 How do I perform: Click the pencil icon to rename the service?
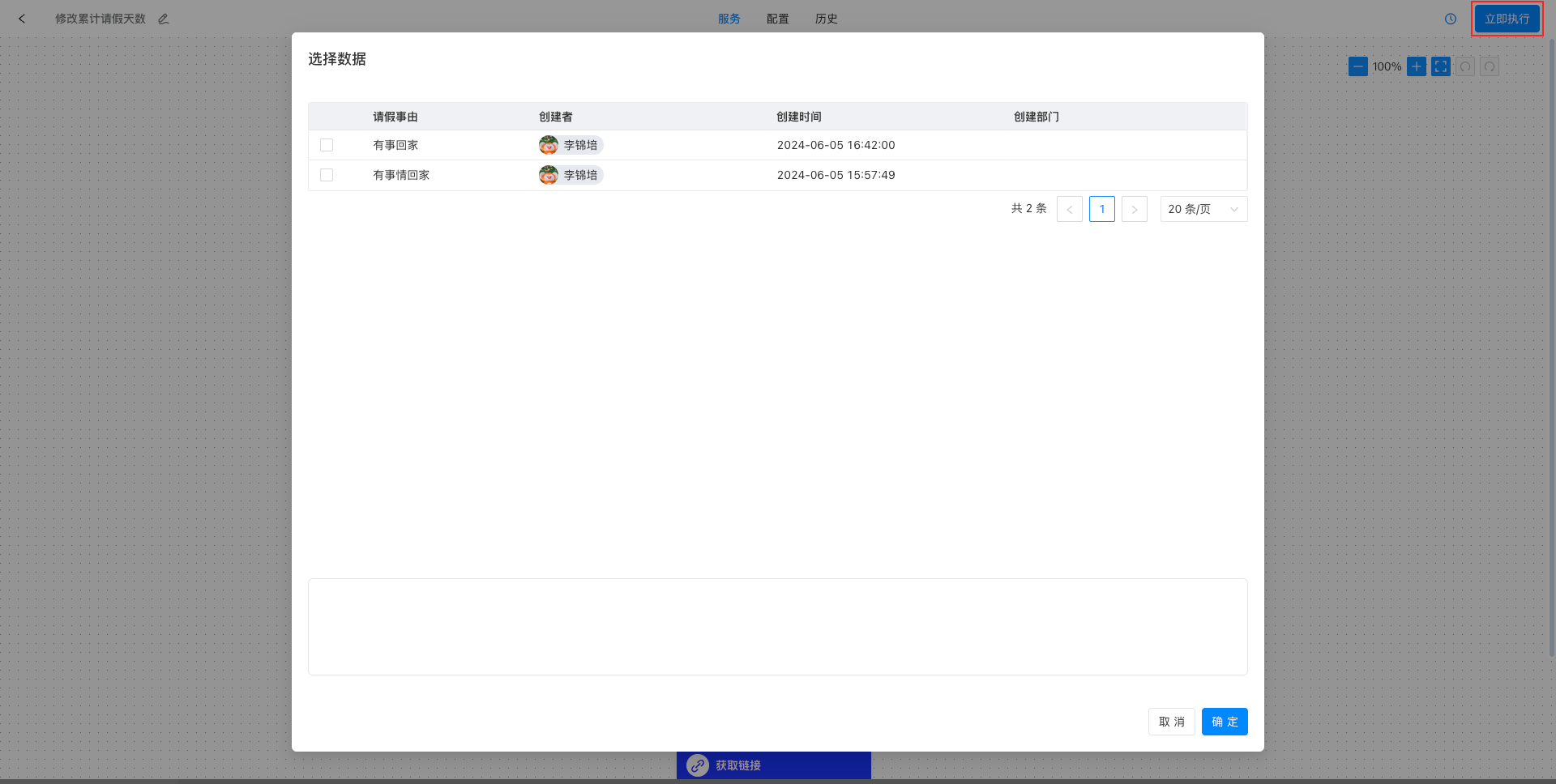164,19
